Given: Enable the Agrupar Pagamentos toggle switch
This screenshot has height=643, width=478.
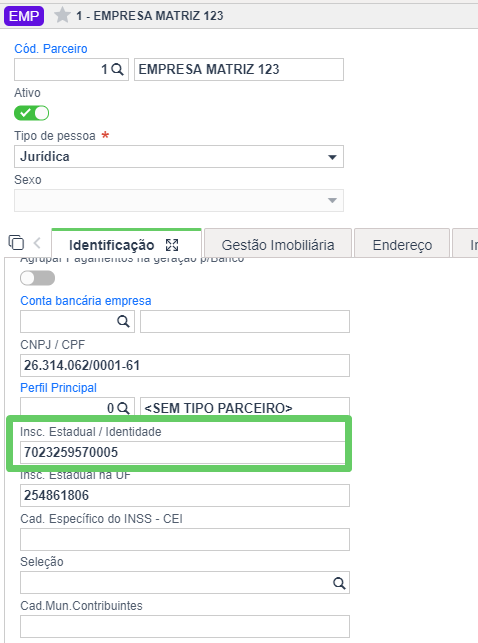Looking at the screenshot, I should 37,278.
